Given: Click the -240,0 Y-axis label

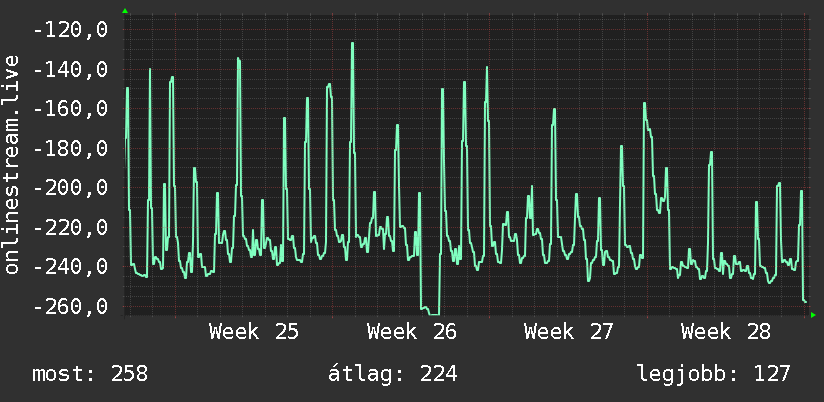Looking at the screenshot, I should click(70, 267).
